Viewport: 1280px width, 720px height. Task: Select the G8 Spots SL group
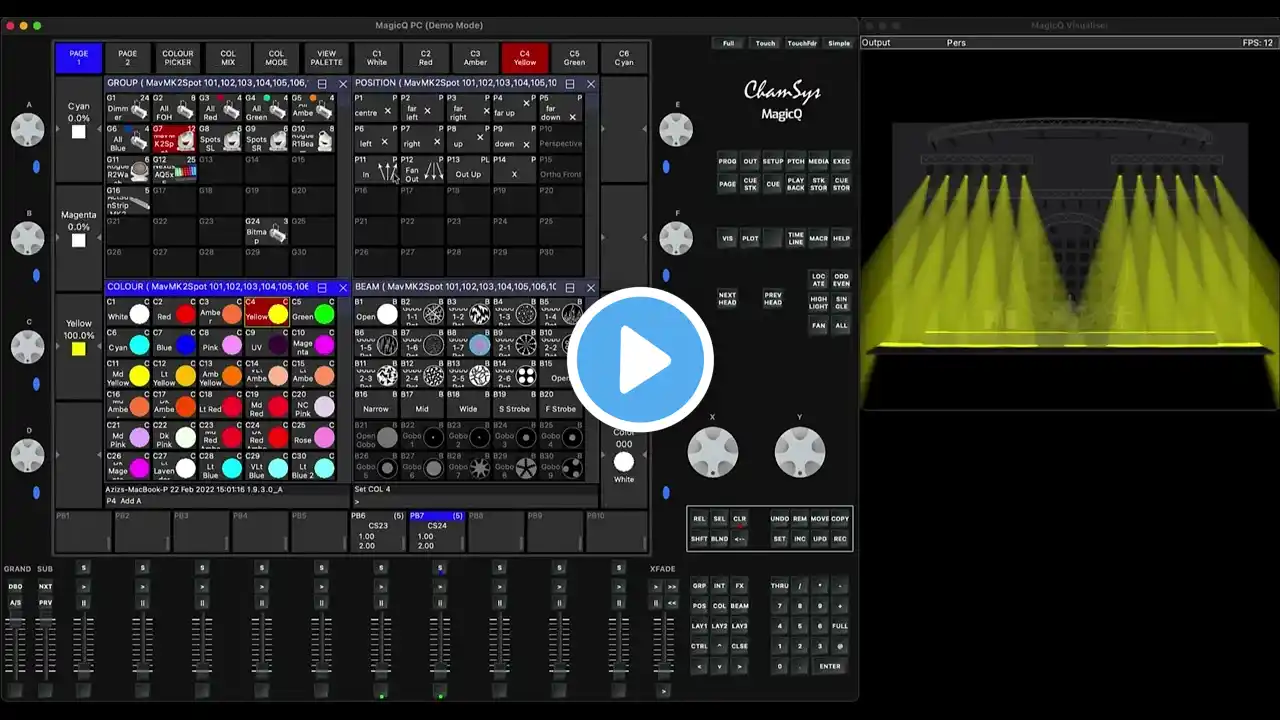pyautogui.click(x=220, y=138)
